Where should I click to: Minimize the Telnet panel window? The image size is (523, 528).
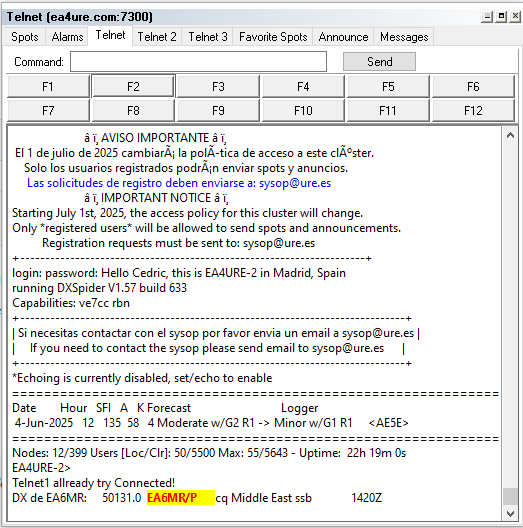pos(487,16)
